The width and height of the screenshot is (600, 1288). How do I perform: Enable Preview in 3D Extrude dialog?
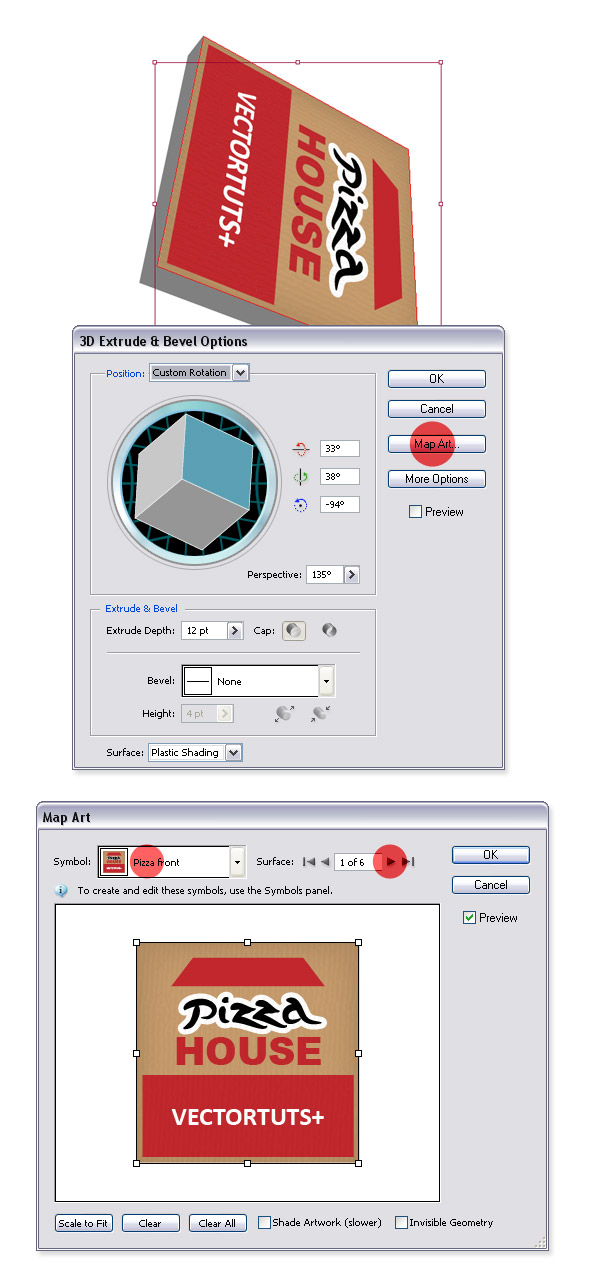click(x=415, y=512)
